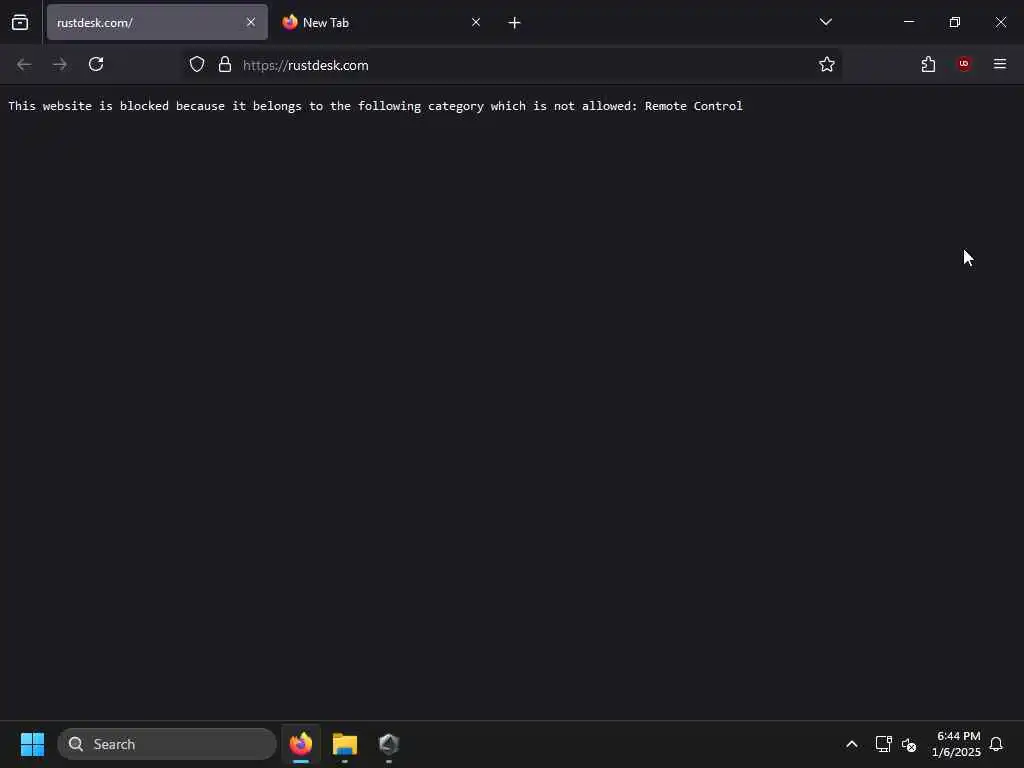Open the Windows Start menu
Image resolution: width=1024 pixels, height=768 pixels.
tap(33, 744)
